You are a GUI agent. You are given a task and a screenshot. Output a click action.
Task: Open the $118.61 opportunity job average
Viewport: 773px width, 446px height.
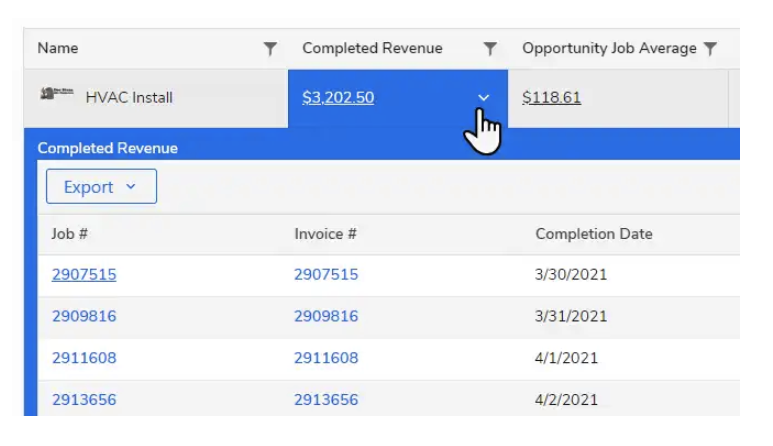[x=552, y=98]
